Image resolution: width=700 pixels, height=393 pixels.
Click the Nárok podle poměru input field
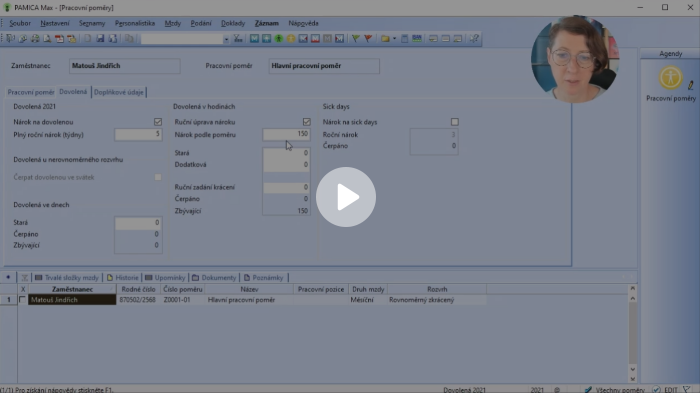coord(286,134)
